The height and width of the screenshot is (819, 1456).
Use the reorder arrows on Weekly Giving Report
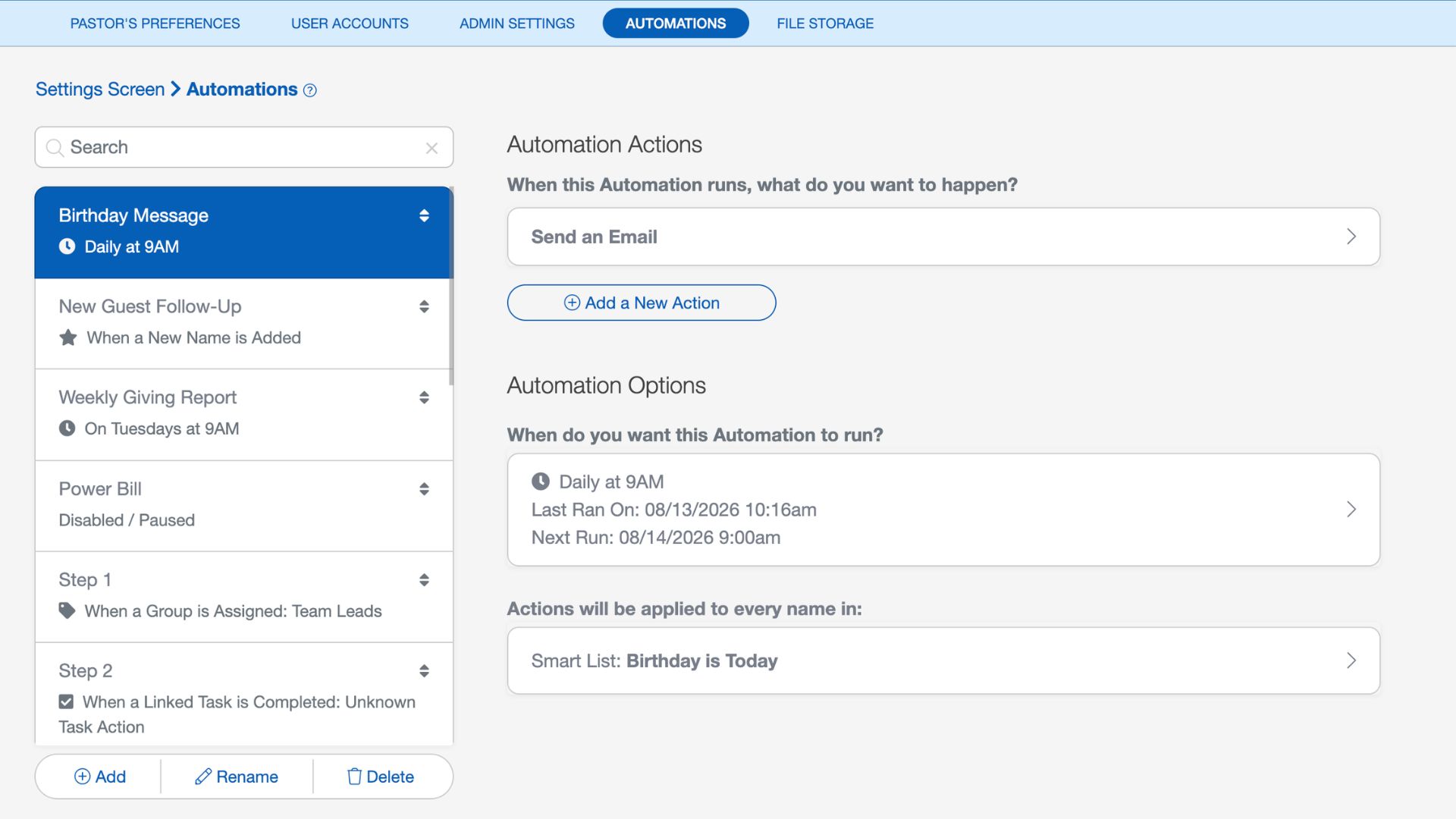tap(424, 397)
